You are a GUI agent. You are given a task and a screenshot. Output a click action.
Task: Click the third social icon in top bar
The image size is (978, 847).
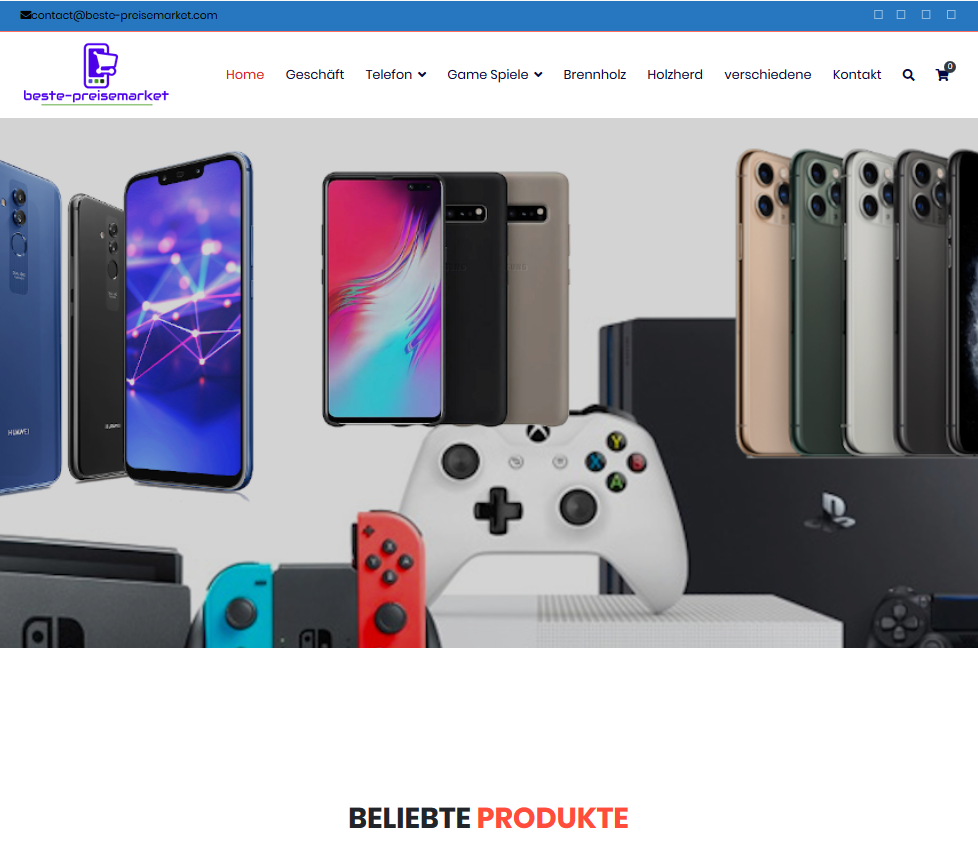(x=926, y=14)
